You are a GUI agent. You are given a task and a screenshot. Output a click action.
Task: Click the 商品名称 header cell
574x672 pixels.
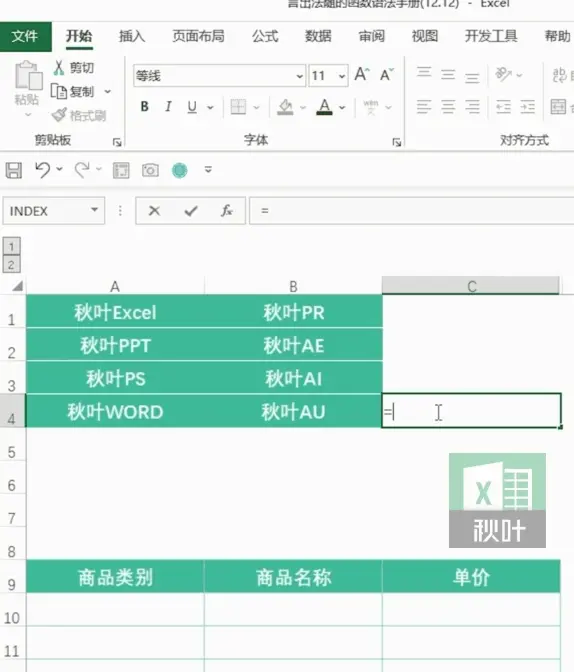(x=293, y=577)
